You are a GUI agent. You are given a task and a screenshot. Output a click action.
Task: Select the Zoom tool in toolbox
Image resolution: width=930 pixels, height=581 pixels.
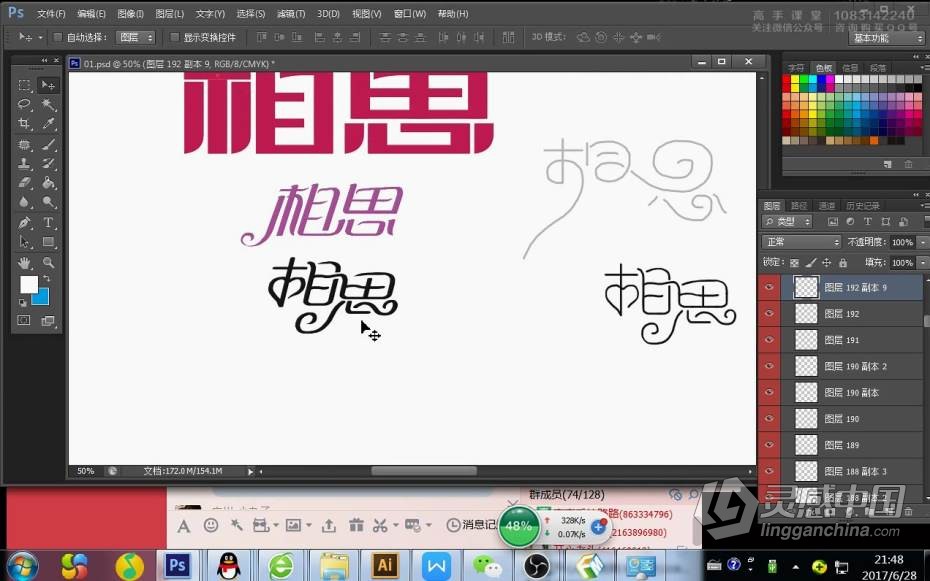point(48,262)
